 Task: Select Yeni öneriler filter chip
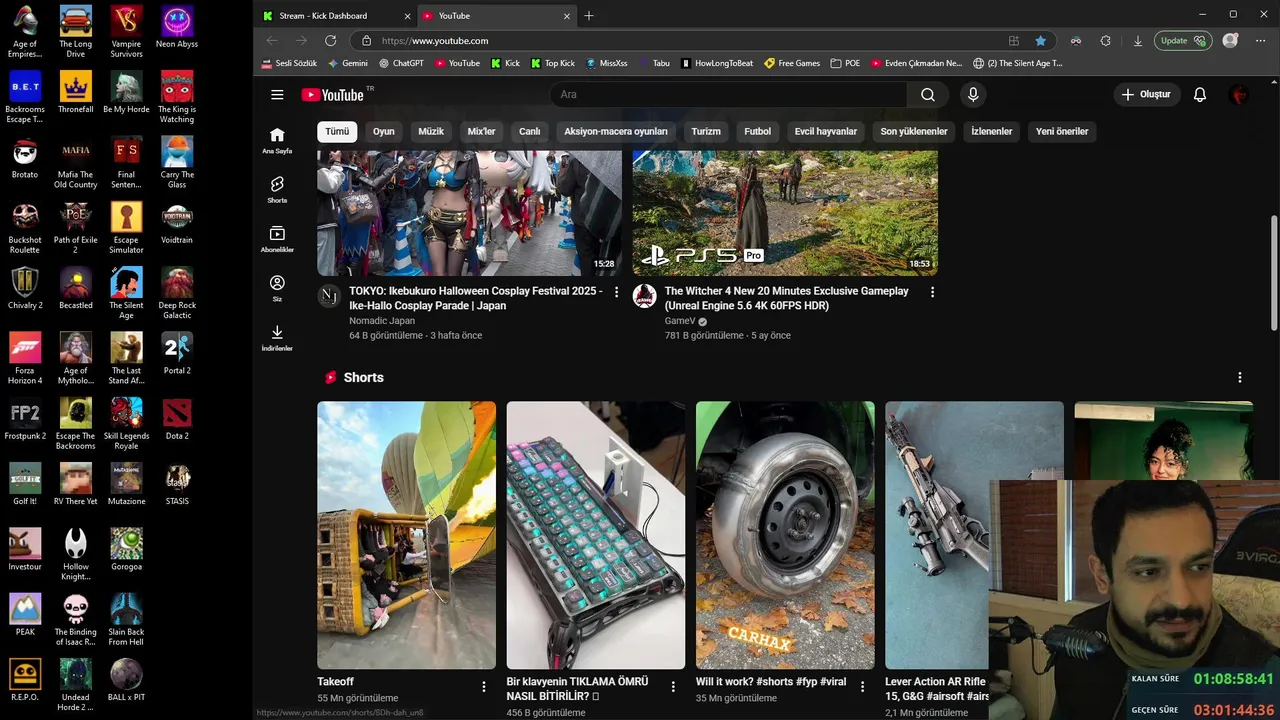[1062, 131]
